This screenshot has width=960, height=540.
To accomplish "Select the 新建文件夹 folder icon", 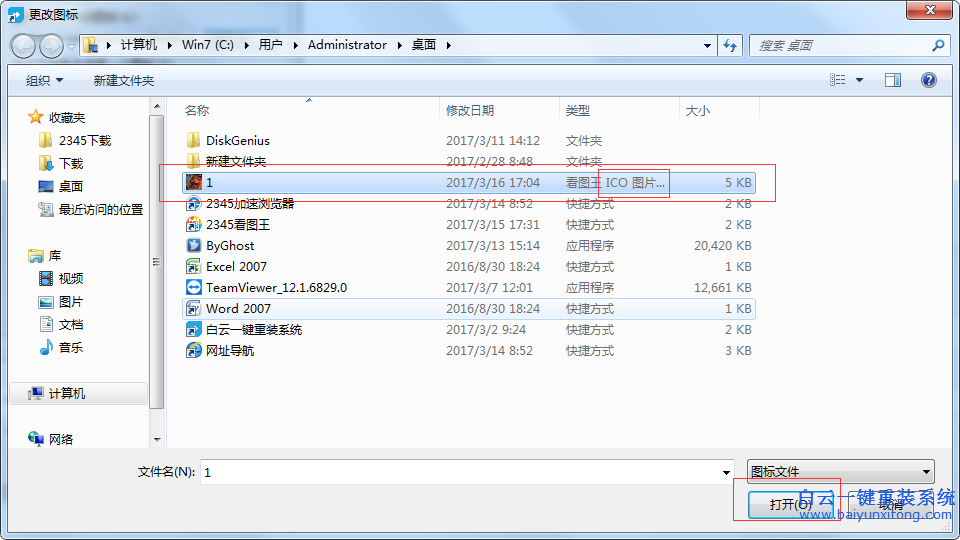I will (x=193, y=161).
